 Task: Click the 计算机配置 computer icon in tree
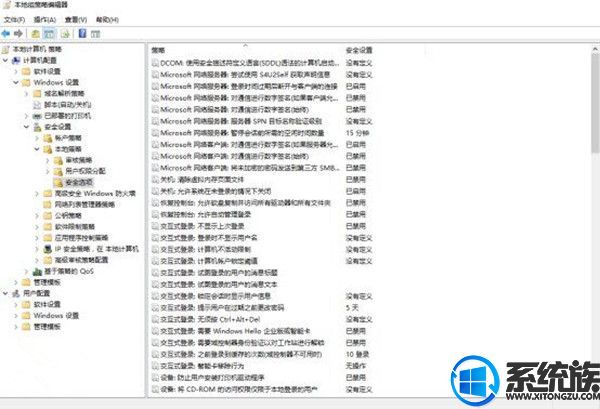pyautogui.click(x=16, y=60)
